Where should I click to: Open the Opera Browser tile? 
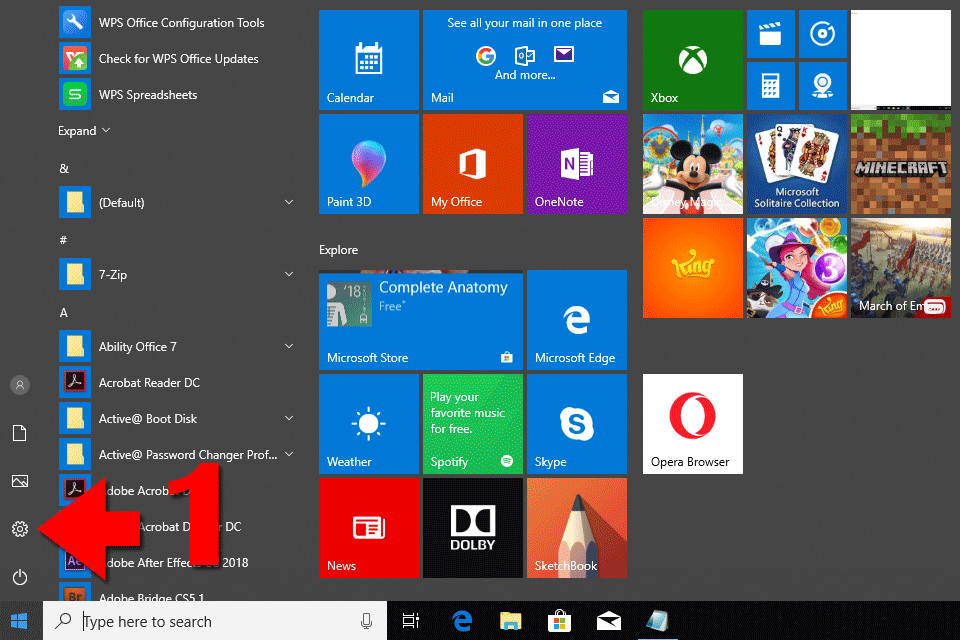[693, 424]
